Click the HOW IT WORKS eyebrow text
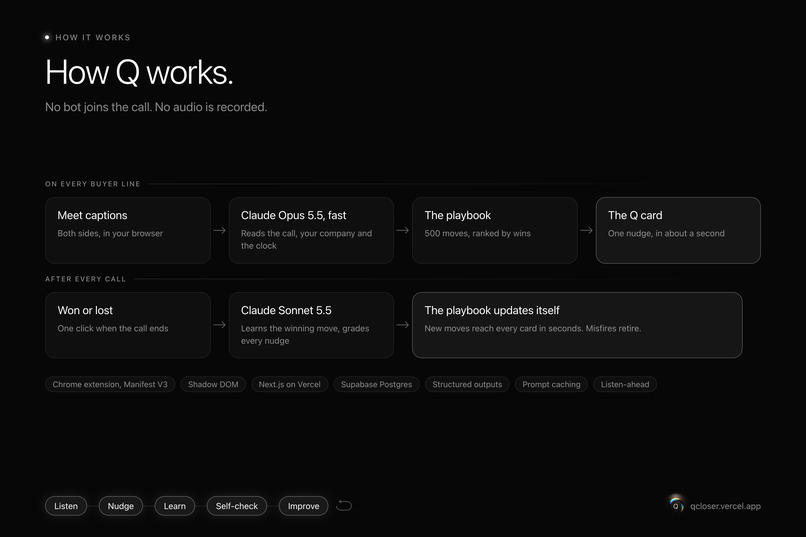Image resolution: width=806 pixels, height=537 pixels. [x=93, y=38]
